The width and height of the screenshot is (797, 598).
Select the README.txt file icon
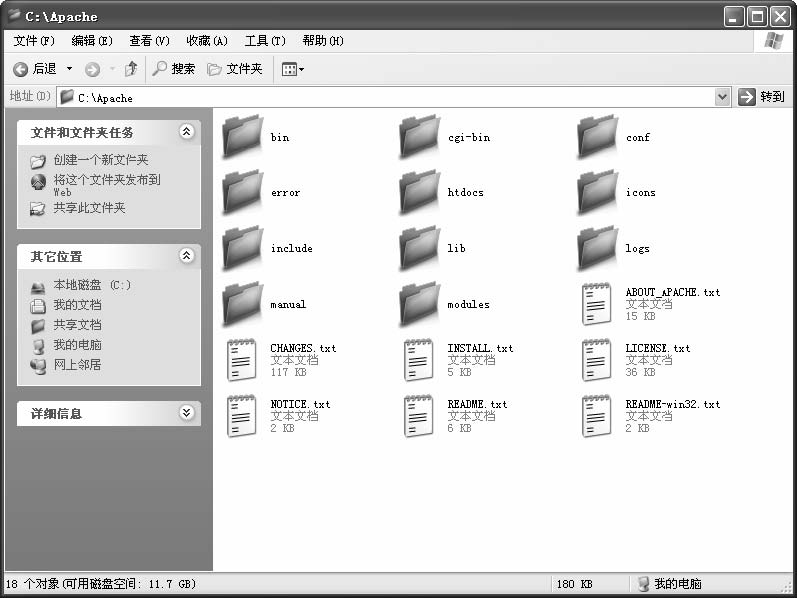click(x=419, y=415)
